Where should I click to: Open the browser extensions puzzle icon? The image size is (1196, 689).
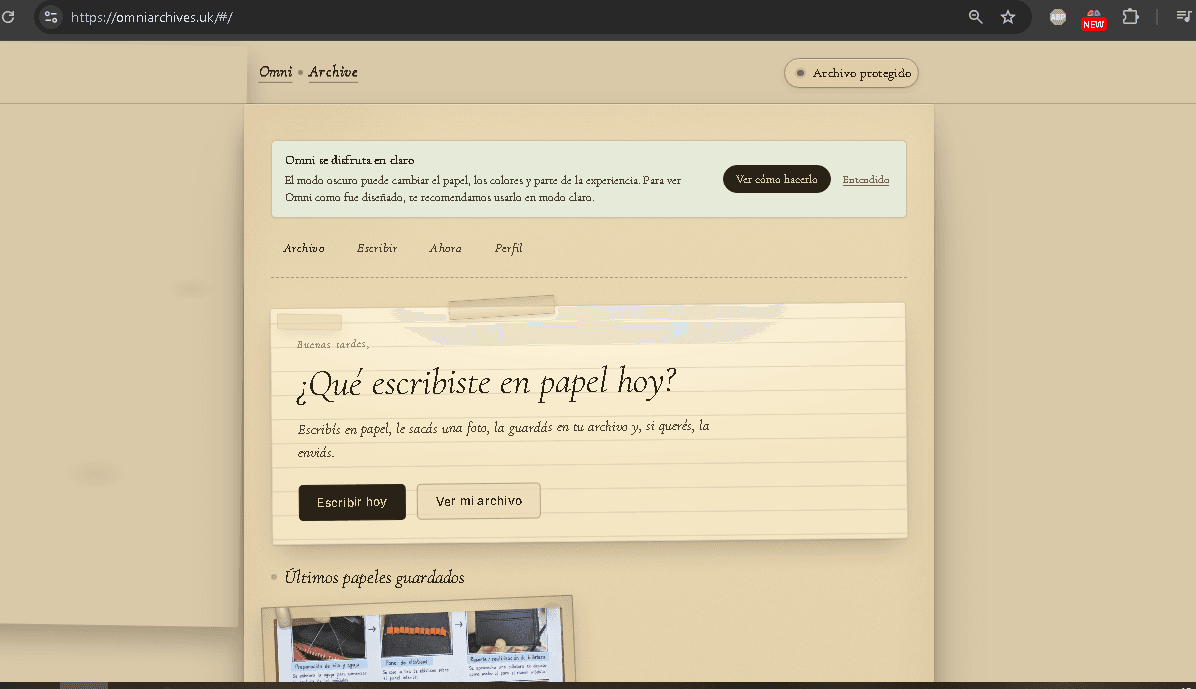1130,16
